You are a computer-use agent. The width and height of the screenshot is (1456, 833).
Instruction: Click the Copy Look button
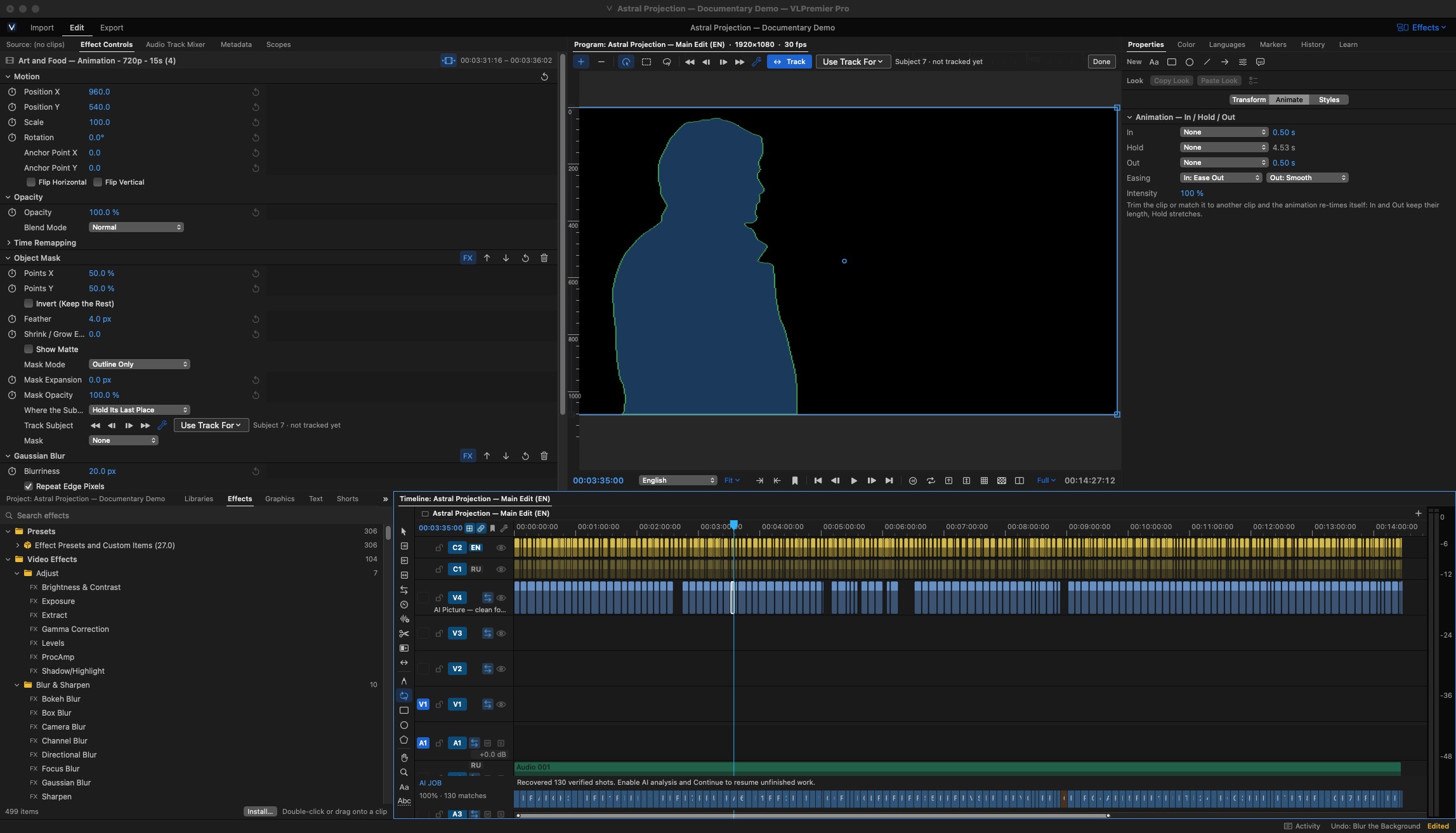pyautogui.click(x=1171, y=81)
